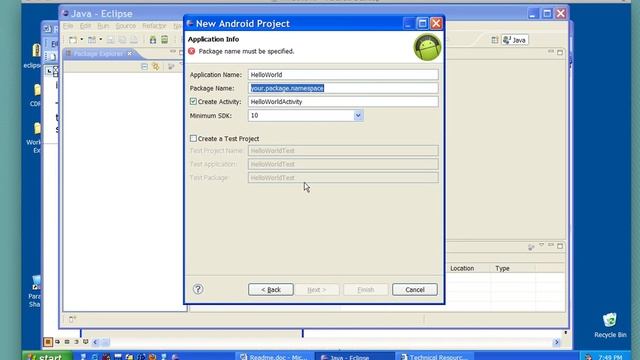Click the Windows start button
Screen dimensions: 640x360
47,356
